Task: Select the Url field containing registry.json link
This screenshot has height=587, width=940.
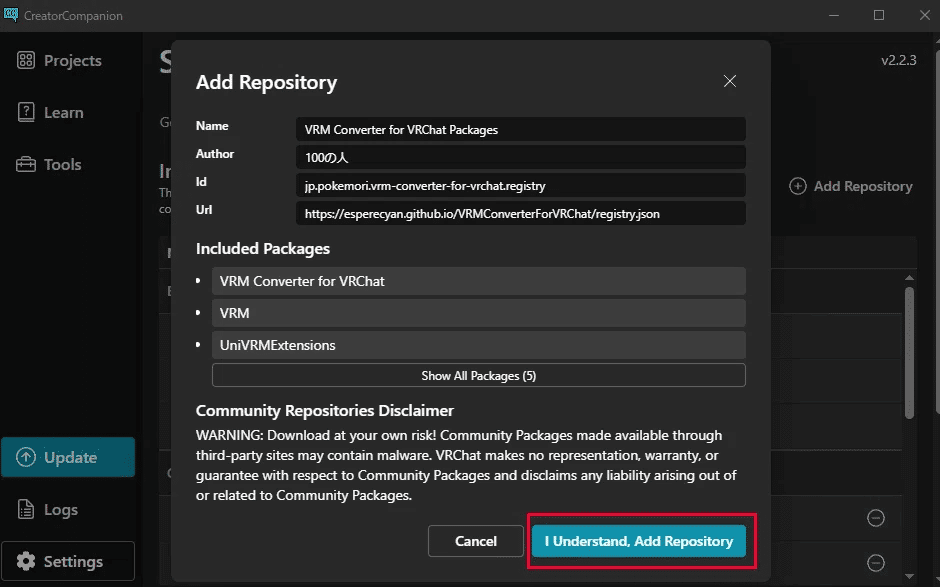Action: pyautogui.click(x=520, y=212)
